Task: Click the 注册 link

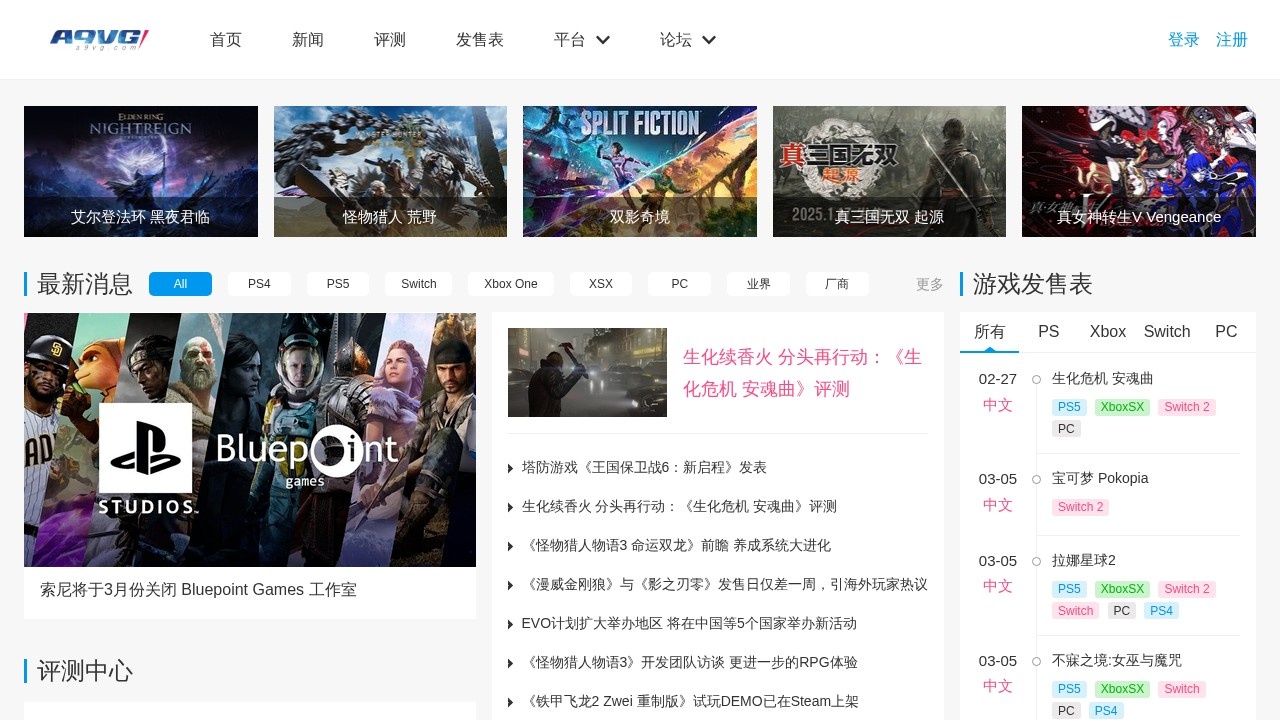Action: (1231, 40)
